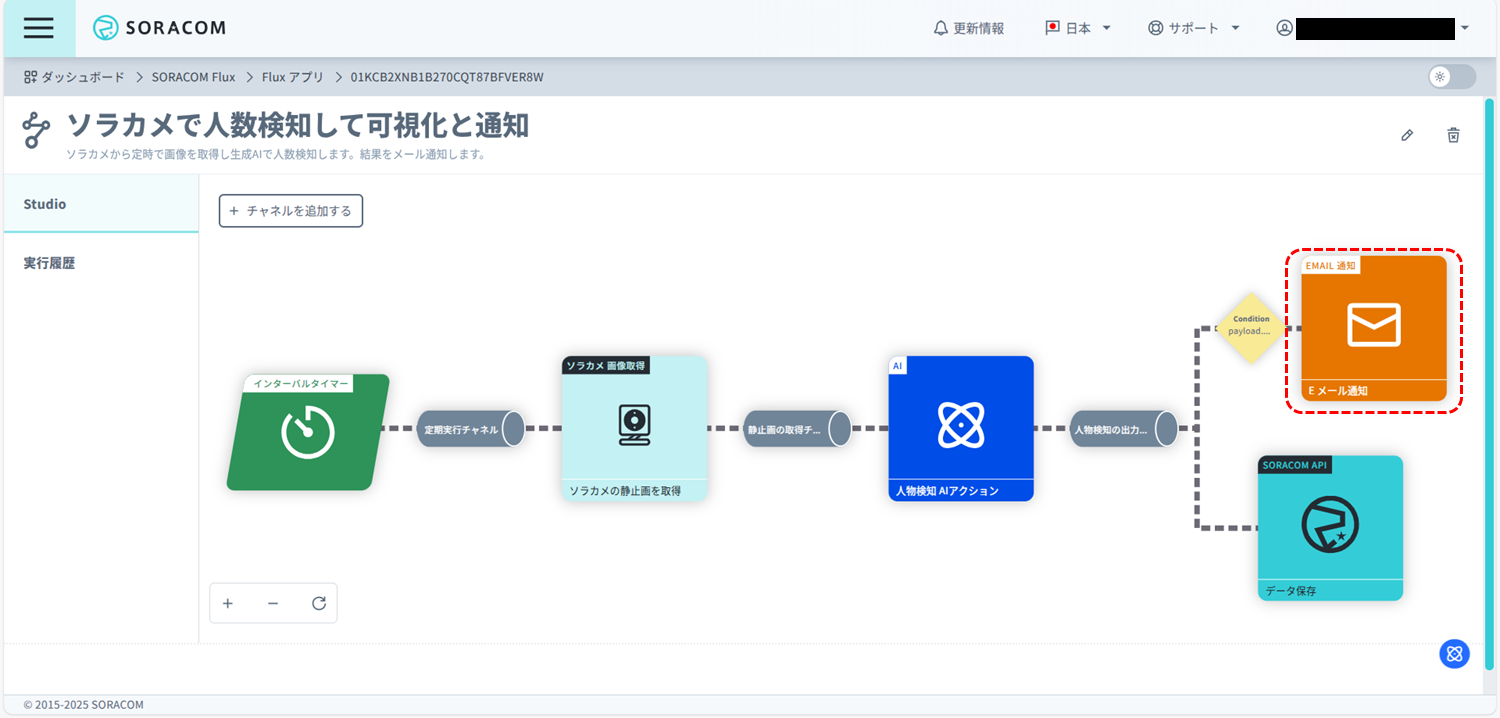This screenshot has width=1500, height=718.
Task: Select the 人物検知 AIアクション node
Action: [961, 428]
